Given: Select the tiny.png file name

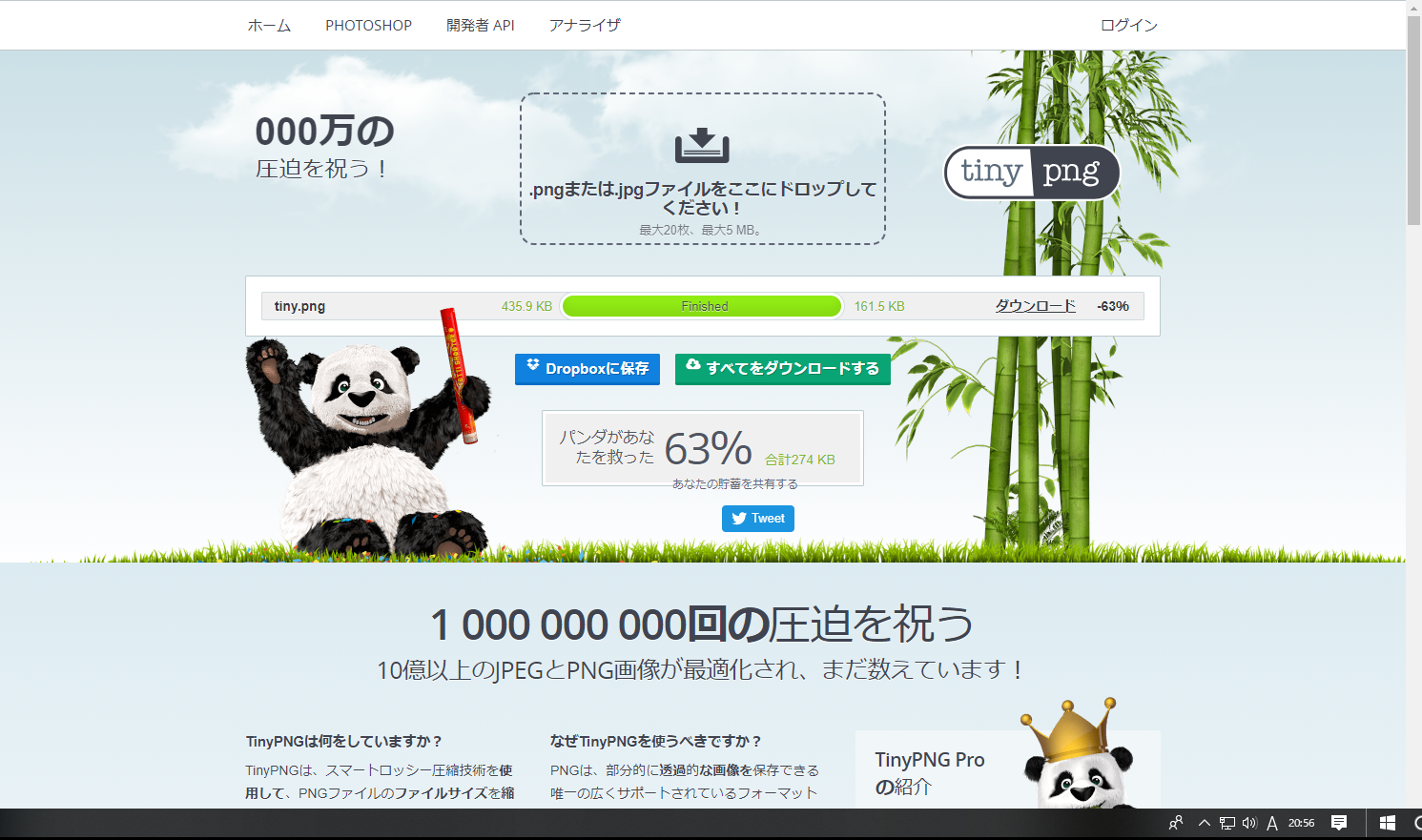Looking at the screenshot, I should 299,306.
